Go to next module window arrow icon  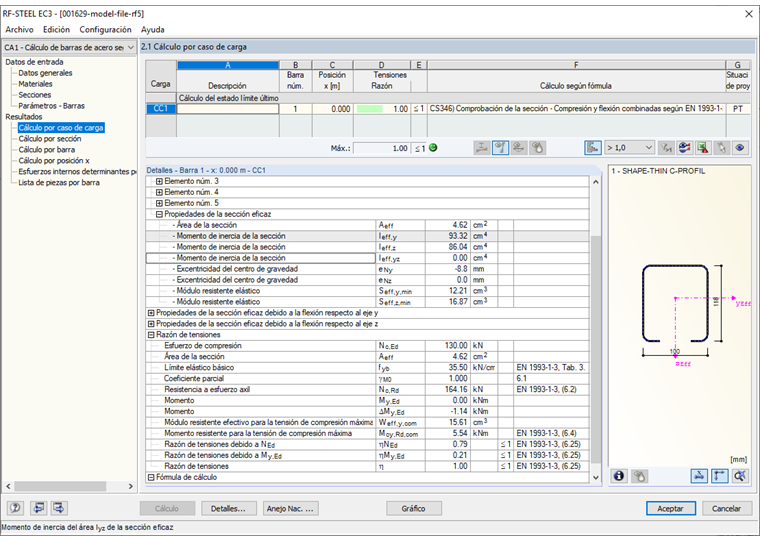[60, 508]
